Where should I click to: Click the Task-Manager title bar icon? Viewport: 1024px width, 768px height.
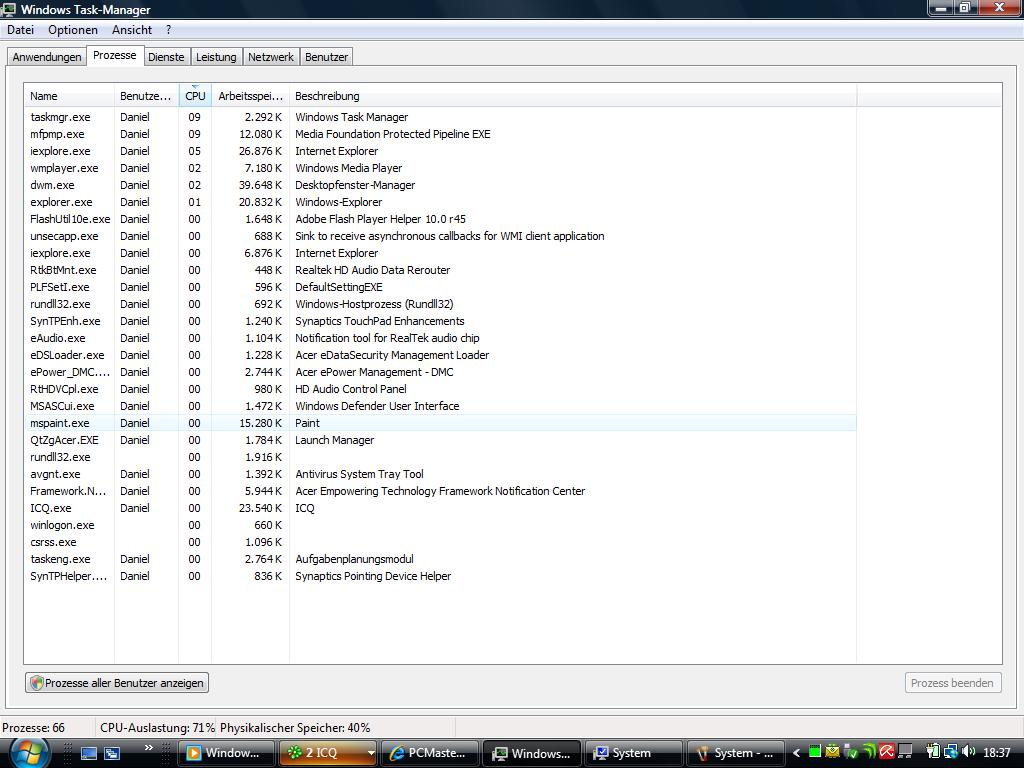9,8
